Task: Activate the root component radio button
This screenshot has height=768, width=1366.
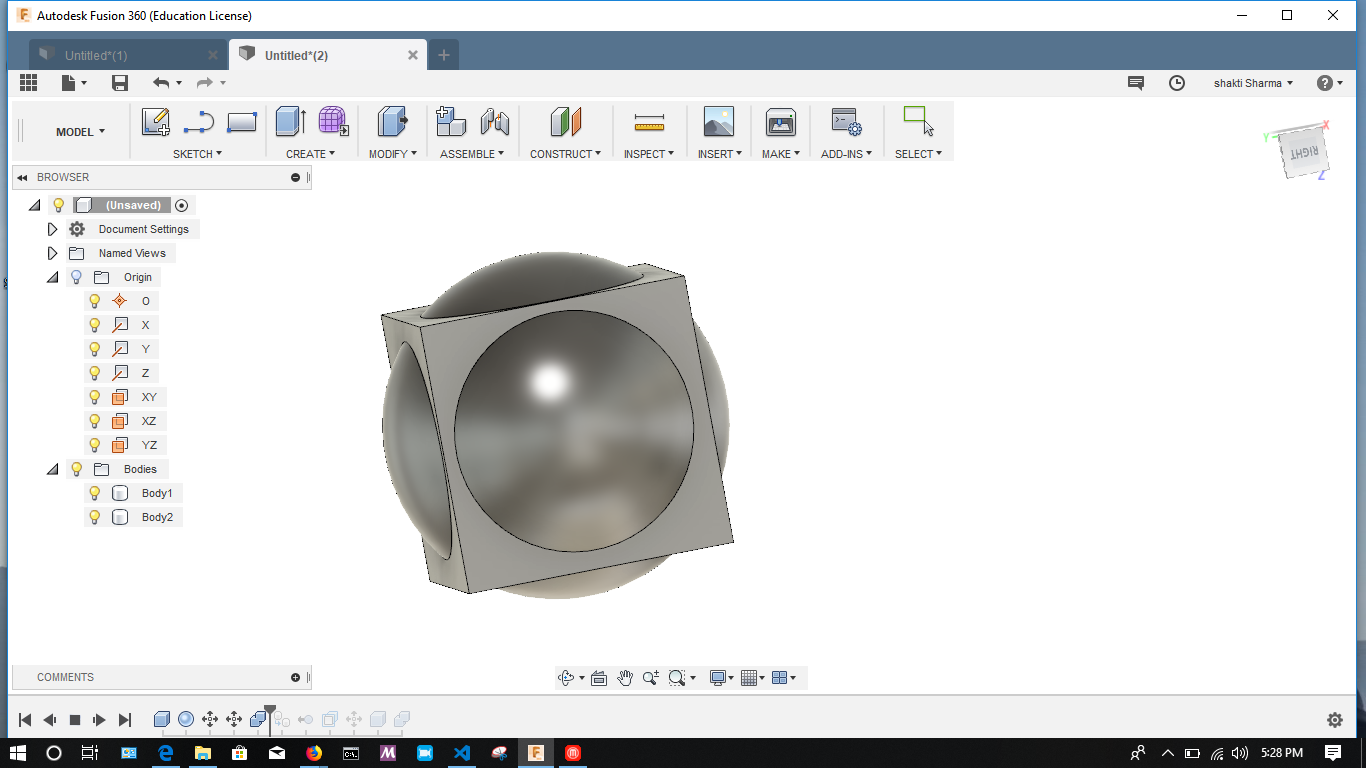Action: pos(181,205)
